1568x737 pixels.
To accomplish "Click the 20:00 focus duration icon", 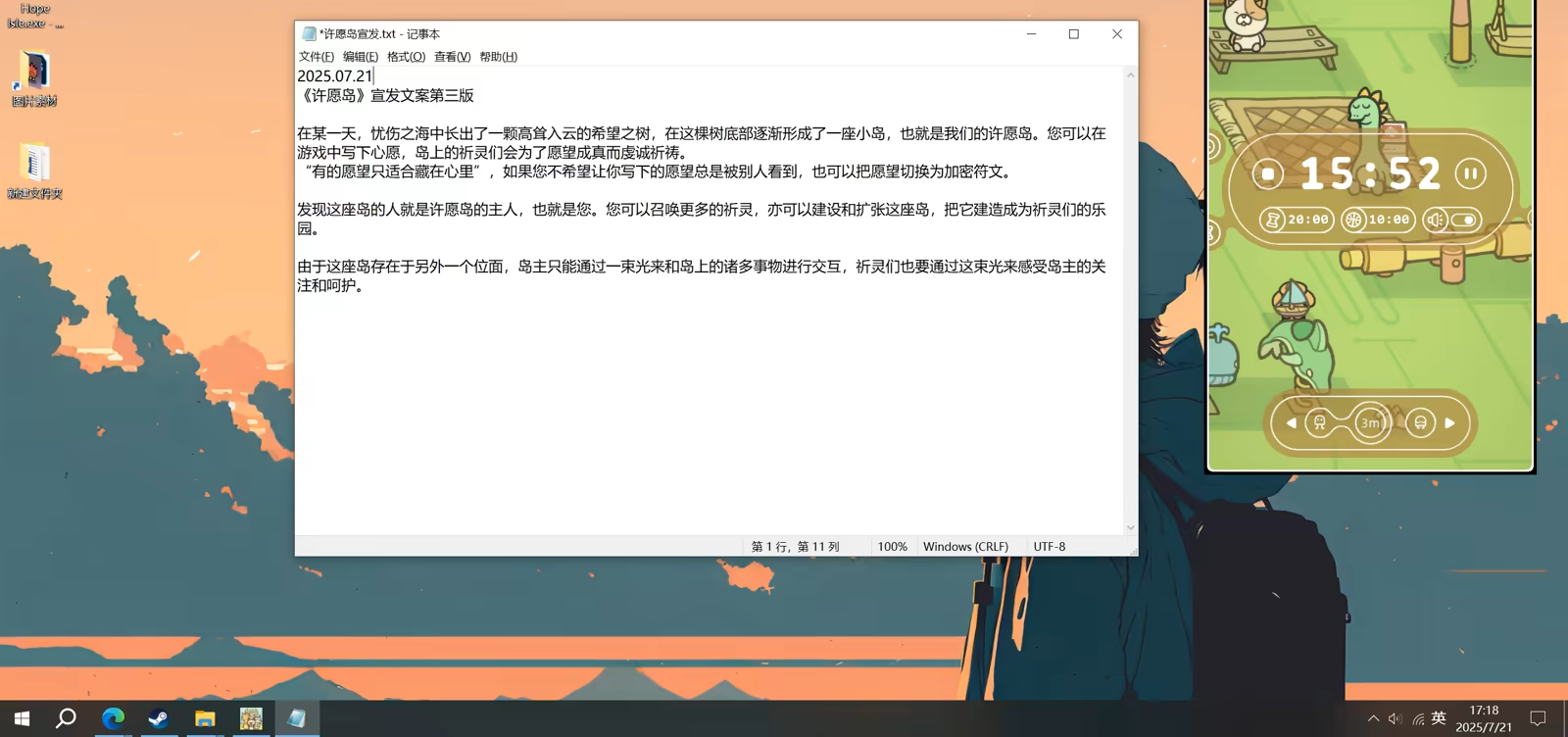I will pyautogui.click(x=1274, y=220).
